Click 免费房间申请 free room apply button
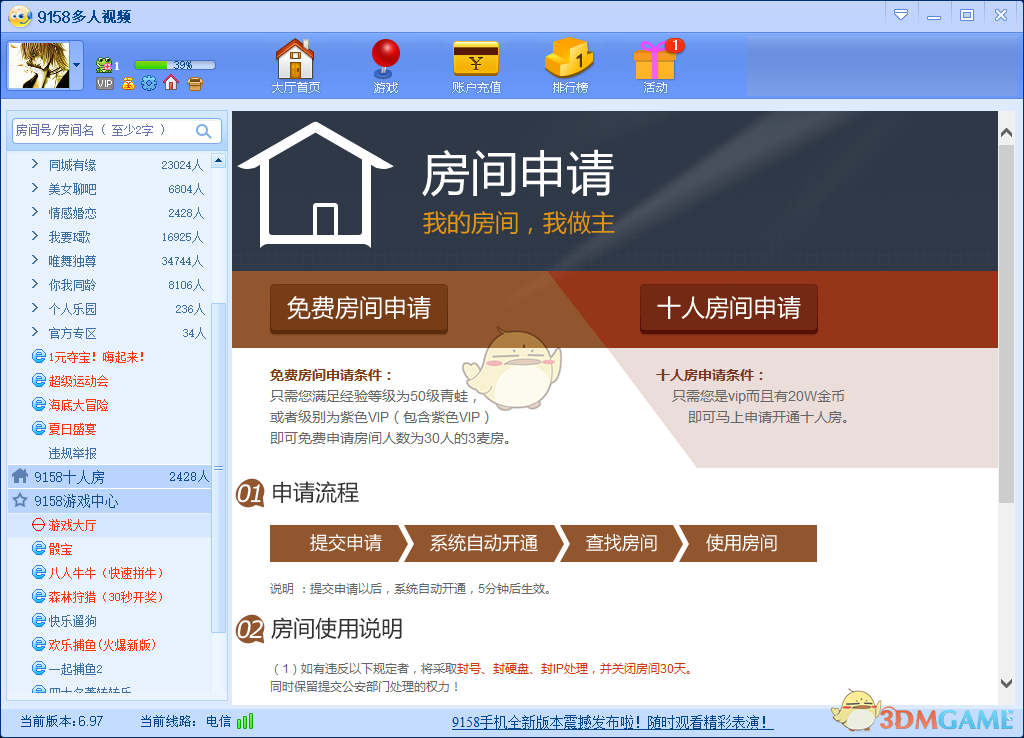This screenshot has width=1024, height=738. coord(357,310)
